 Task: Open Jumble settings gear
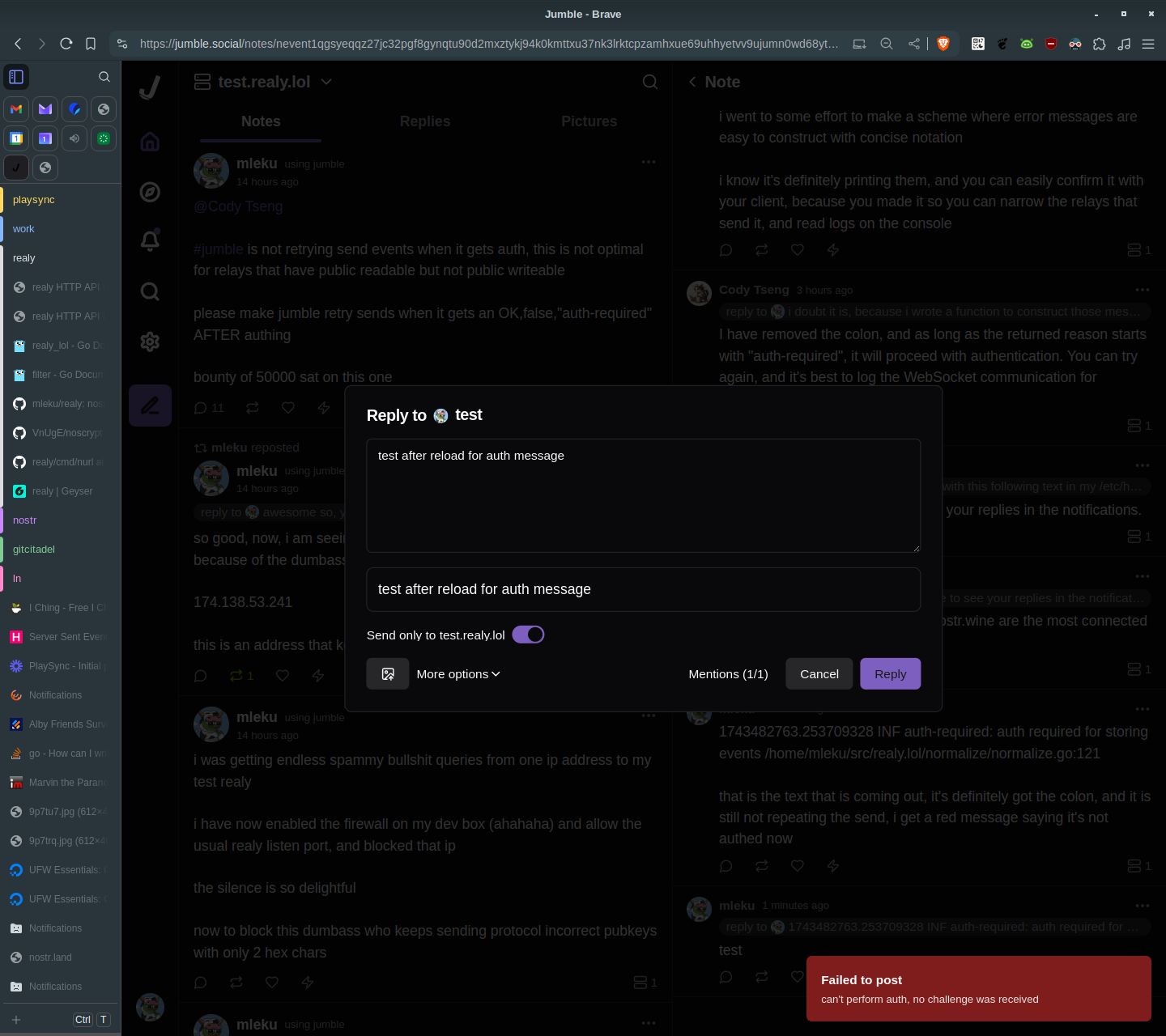tap(150, 342)
